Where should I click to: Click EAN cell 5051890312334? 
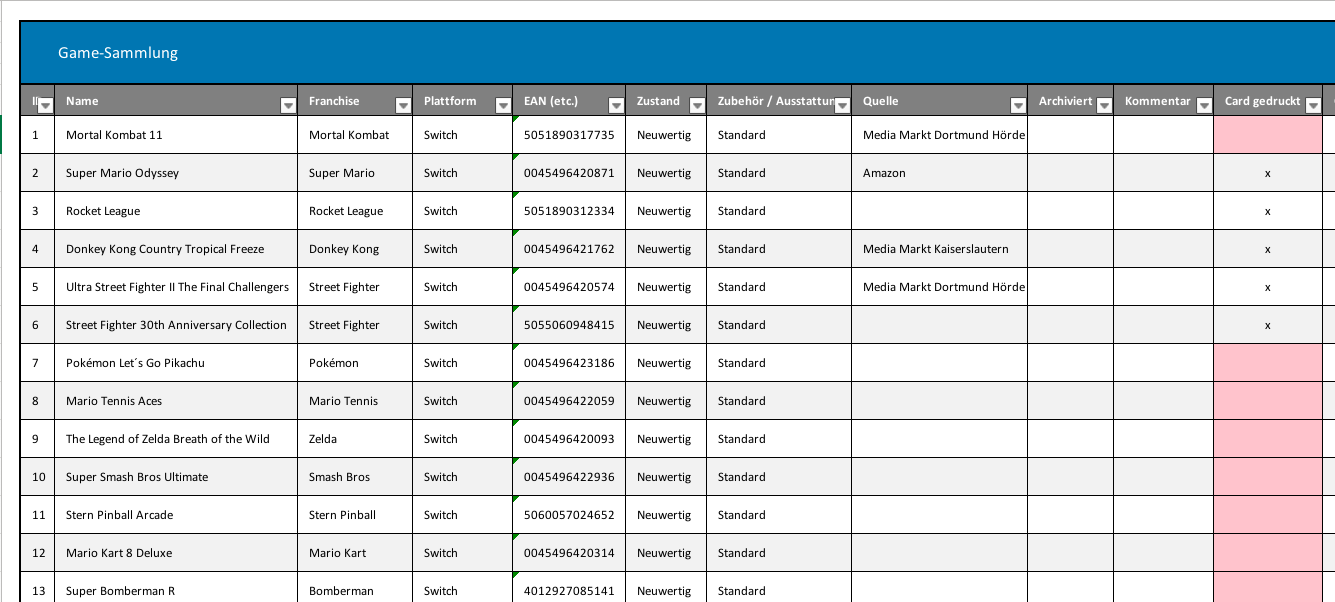(569, 211)
